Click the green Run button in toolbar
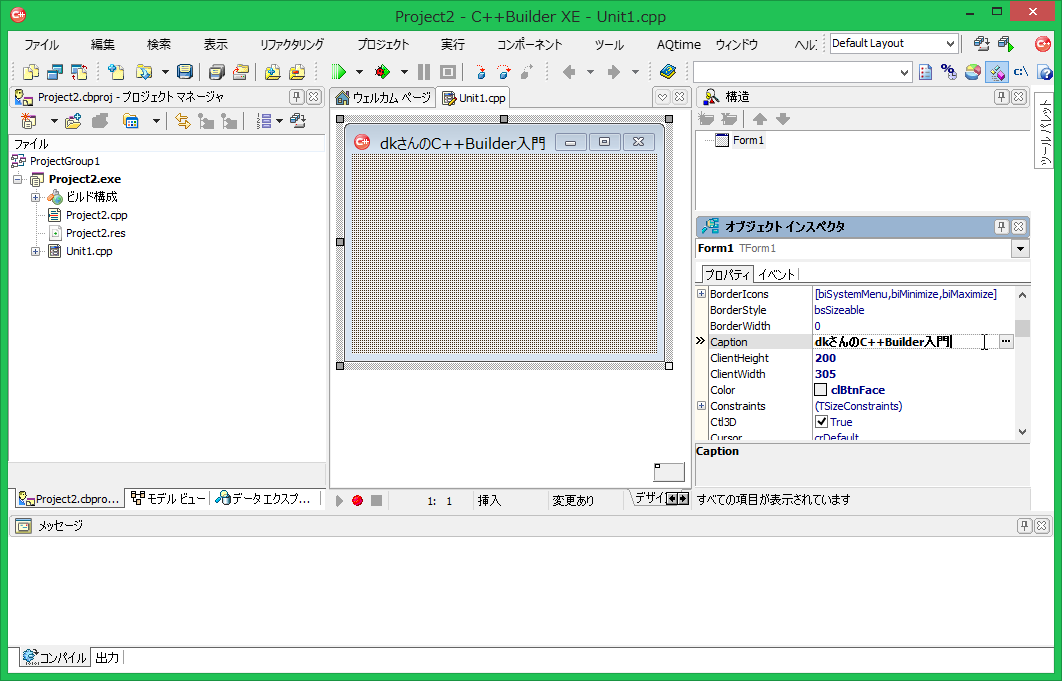The image size is (1062, 681). pyautogui.click(x=338, y=72)
